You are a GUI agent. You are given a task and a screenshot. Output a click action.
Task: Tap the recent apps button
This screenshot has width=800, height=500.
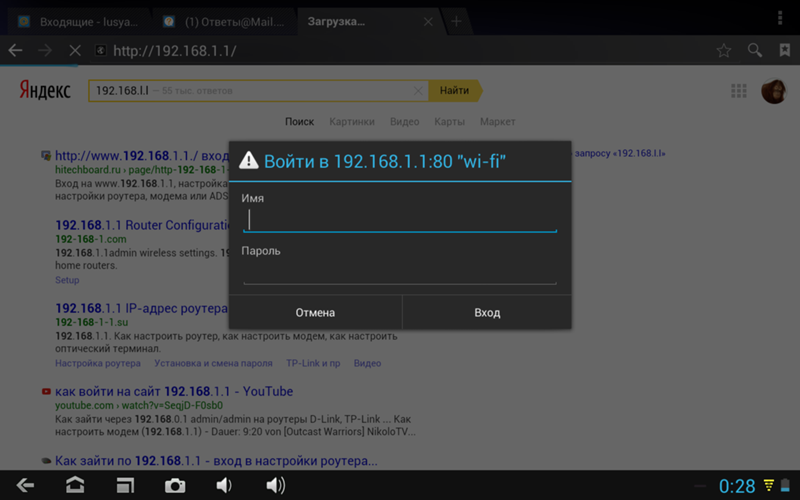click(x=125, y=485)
